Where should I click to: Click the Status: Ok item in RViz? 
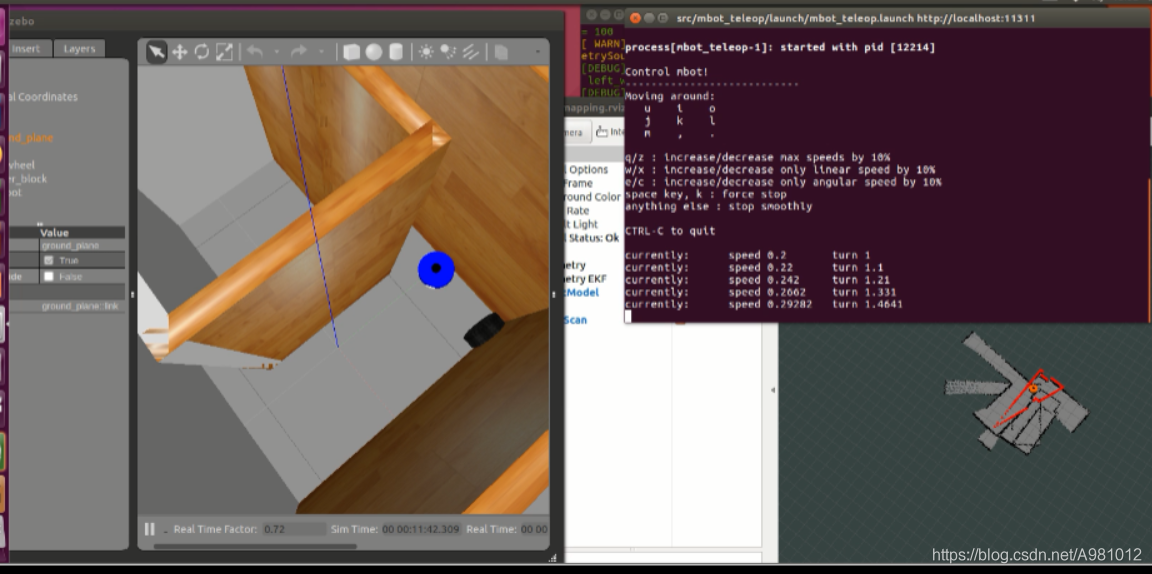(x=594, y=238)
